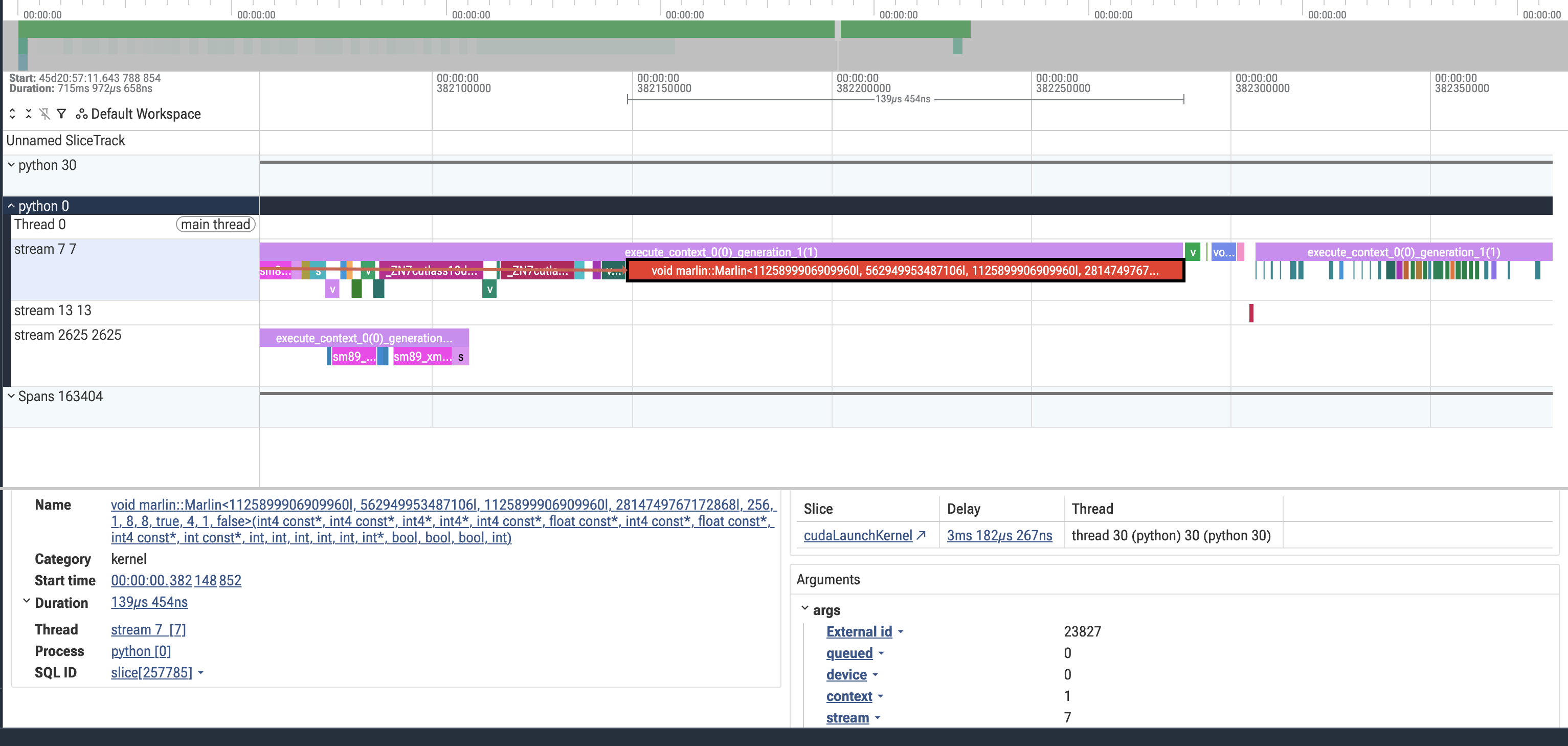
Task: Click the Delay value 3ms 182µs 267ns
Action: tap(999, 535)
